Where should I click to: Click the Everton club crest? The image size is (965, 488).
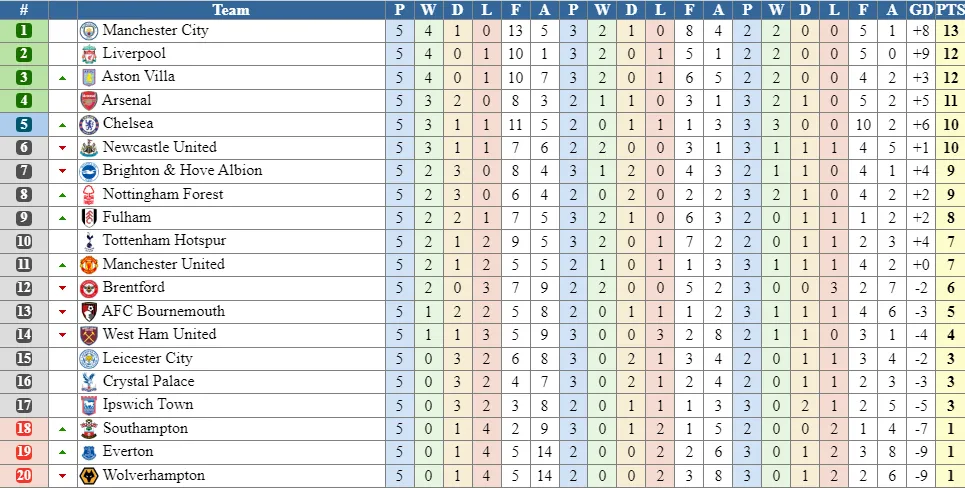(x=89, y=452)
